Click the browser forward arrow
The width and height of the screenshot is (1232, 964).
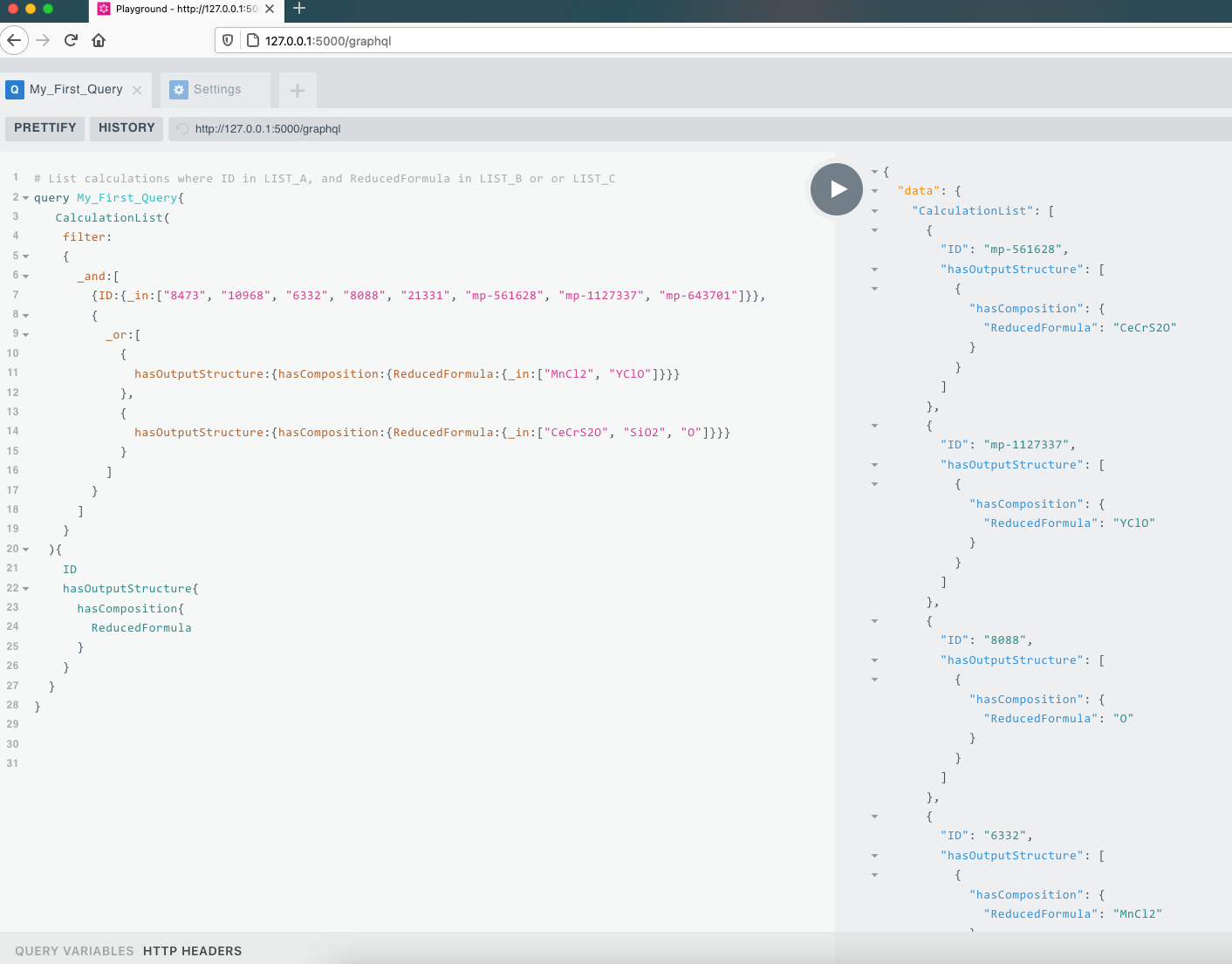click(43, 40)
